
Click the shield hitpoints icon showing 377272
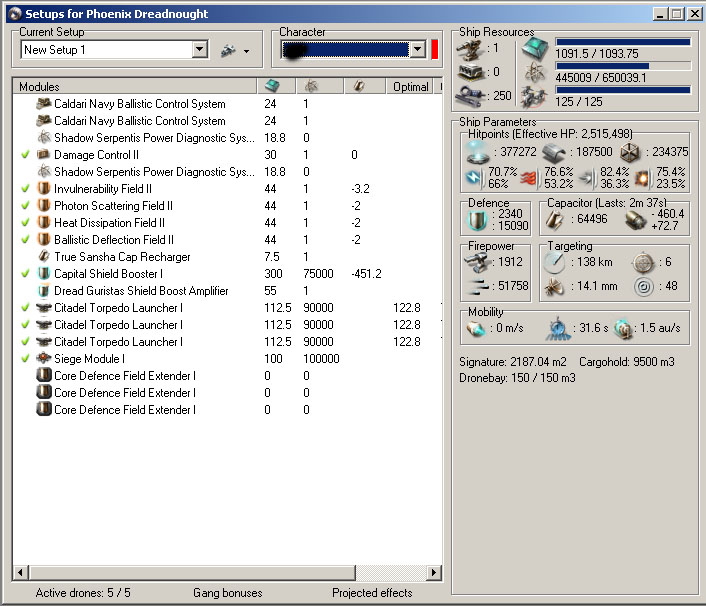[x=477, y=152]
